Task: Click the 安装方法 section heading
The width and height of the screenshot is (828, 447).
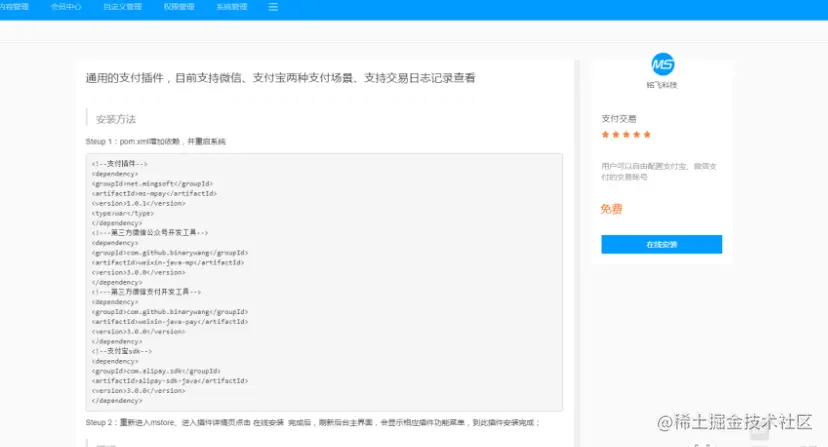Action: 116,119
